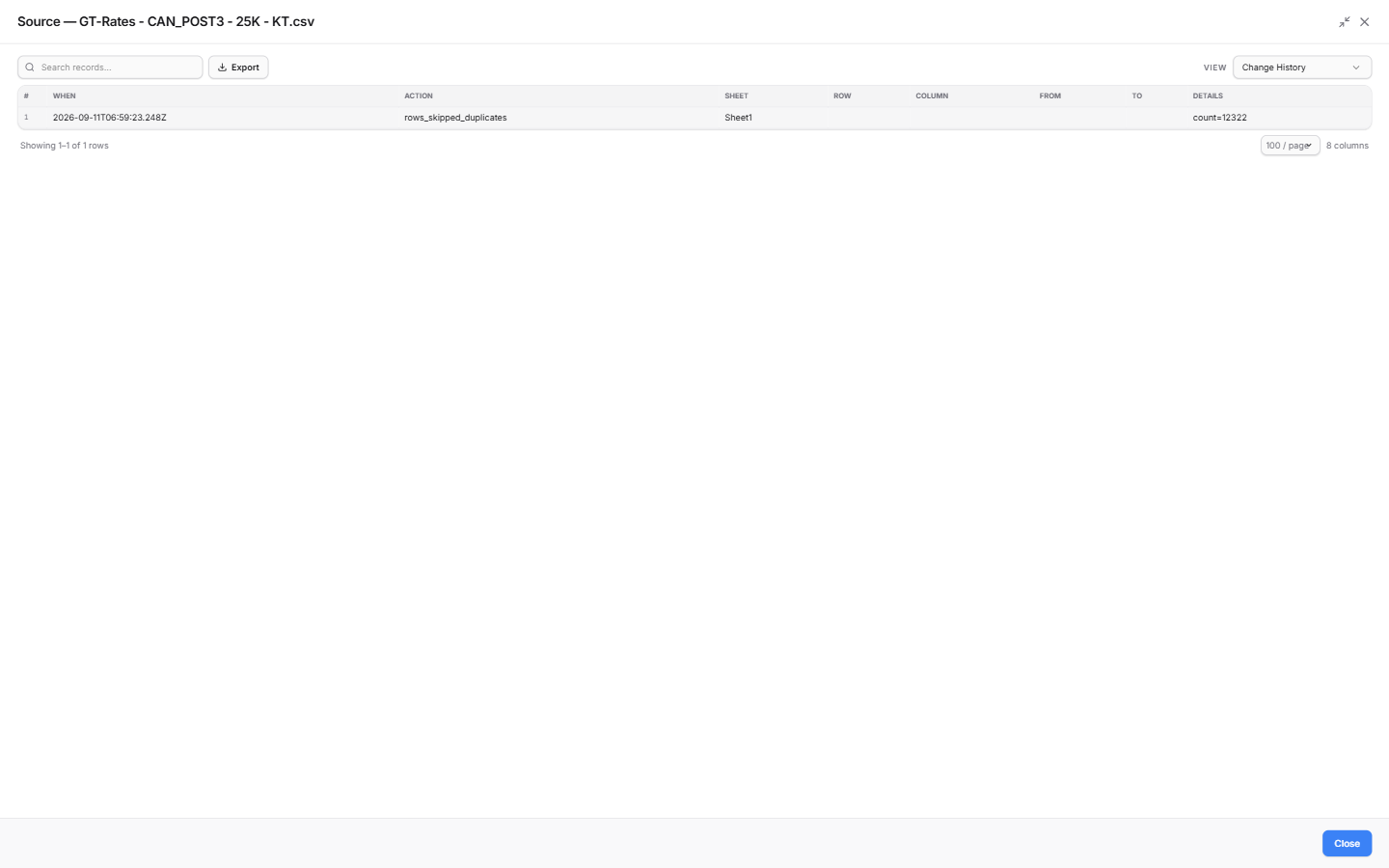Select the 2026-09-11T06:59:23.248Z timestamp cell
Image resolution: width=1389 pixels, height=868 pixels.
point(109,118)
